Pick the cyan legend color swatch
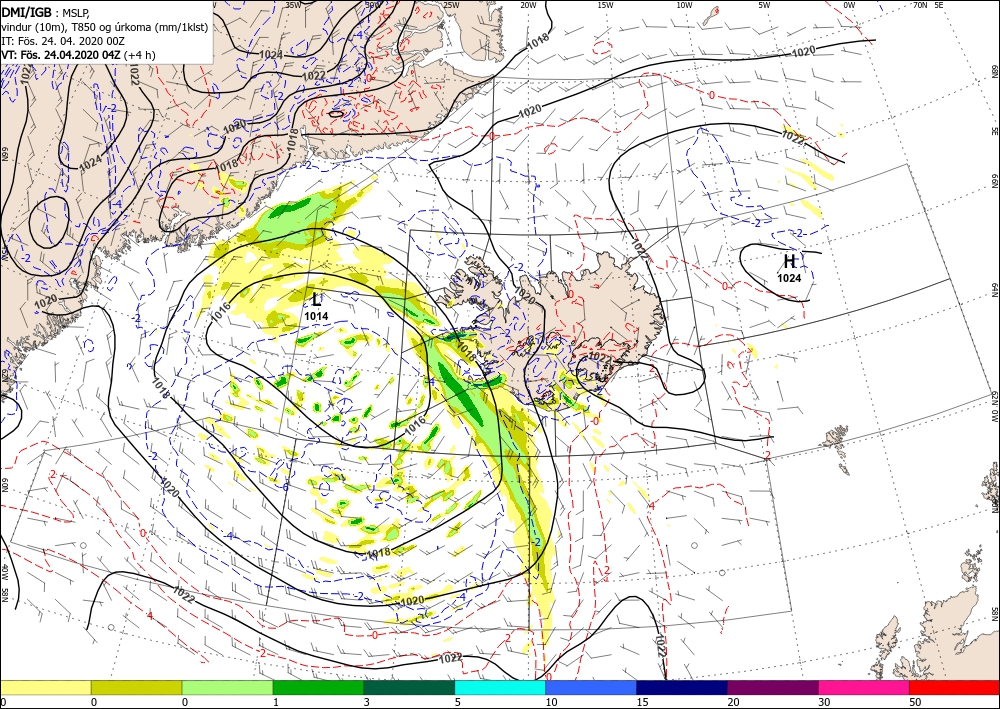This screenshot has height=709, width=1000. [x=500, y=687]
